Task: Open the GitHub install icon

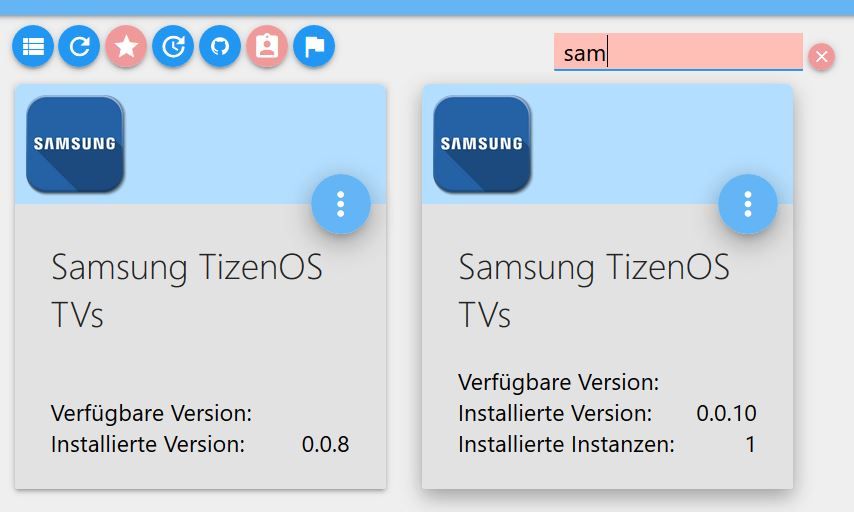Action: click(220, 46)
